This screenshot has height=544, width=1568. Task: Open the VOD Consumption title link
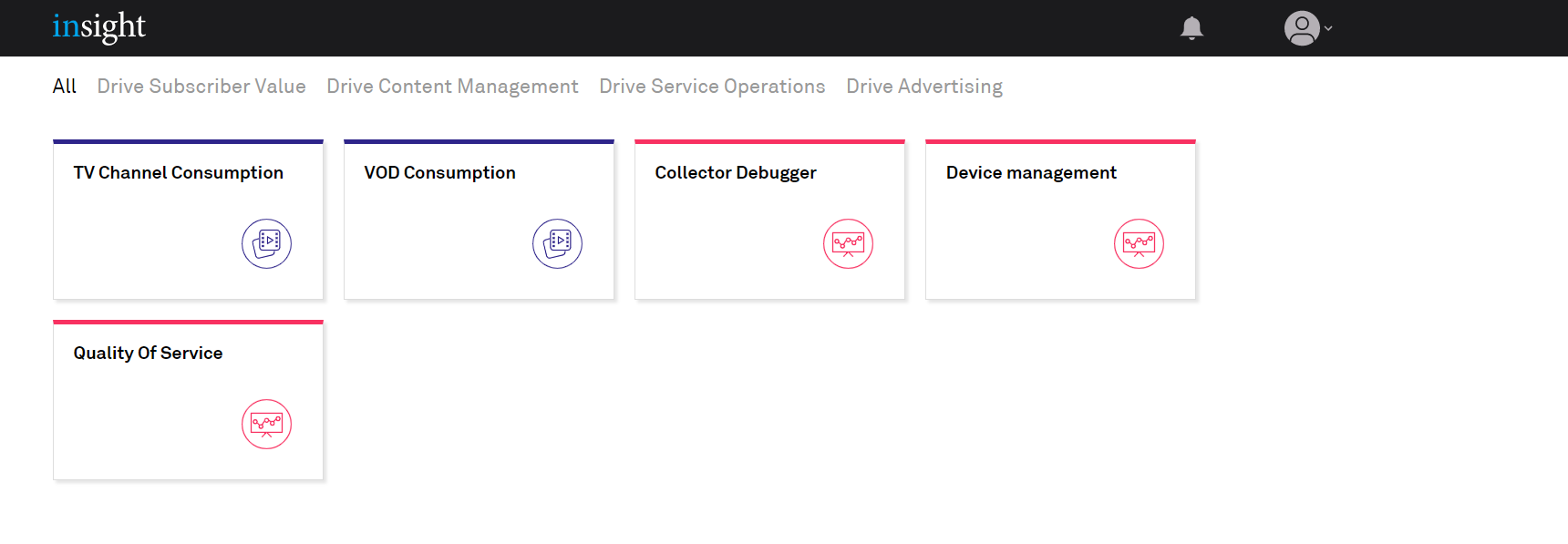(x=439, y=173)
